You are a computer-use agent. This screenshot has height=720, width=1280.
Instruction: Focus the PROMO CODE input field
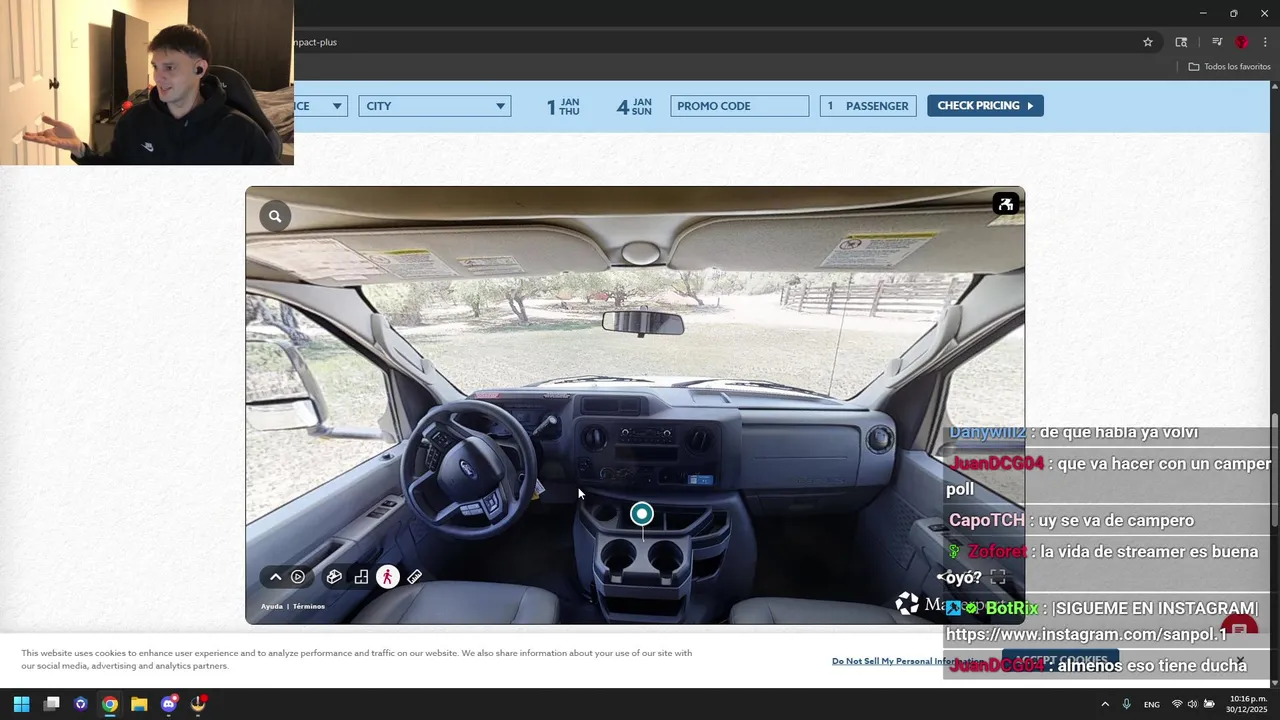(x=740, y=106)
